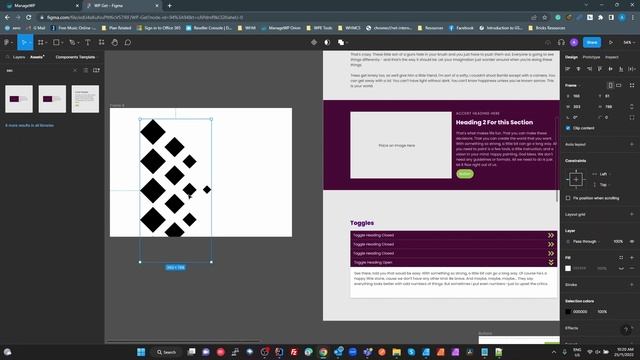Add a stroke with plus
The height and width of the screenshot is (360, 640).
pyautogui.click(x=632, y=284)
